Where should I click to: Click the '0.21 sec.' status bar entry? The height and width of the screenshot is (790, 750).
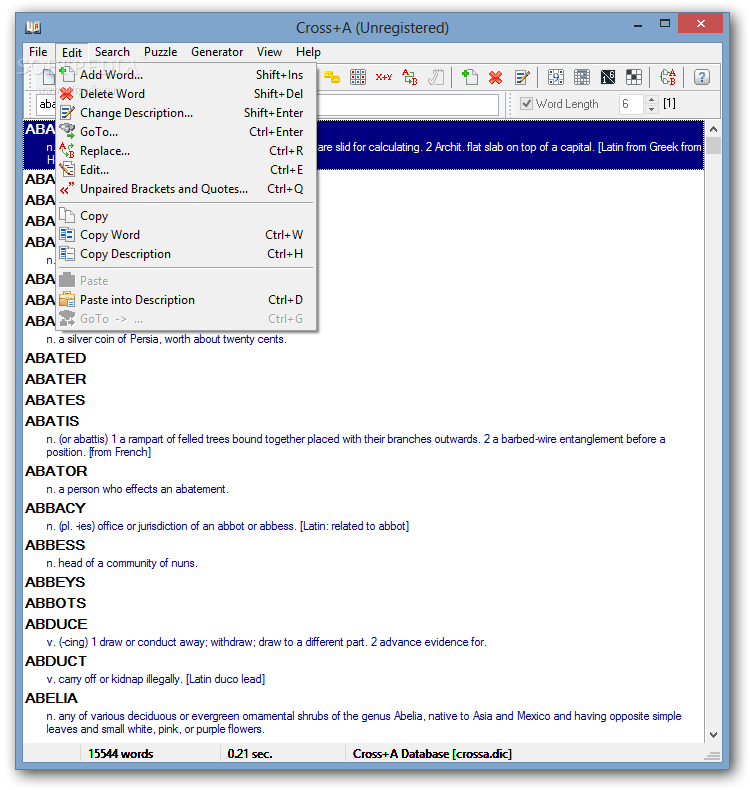coord(250,754)
